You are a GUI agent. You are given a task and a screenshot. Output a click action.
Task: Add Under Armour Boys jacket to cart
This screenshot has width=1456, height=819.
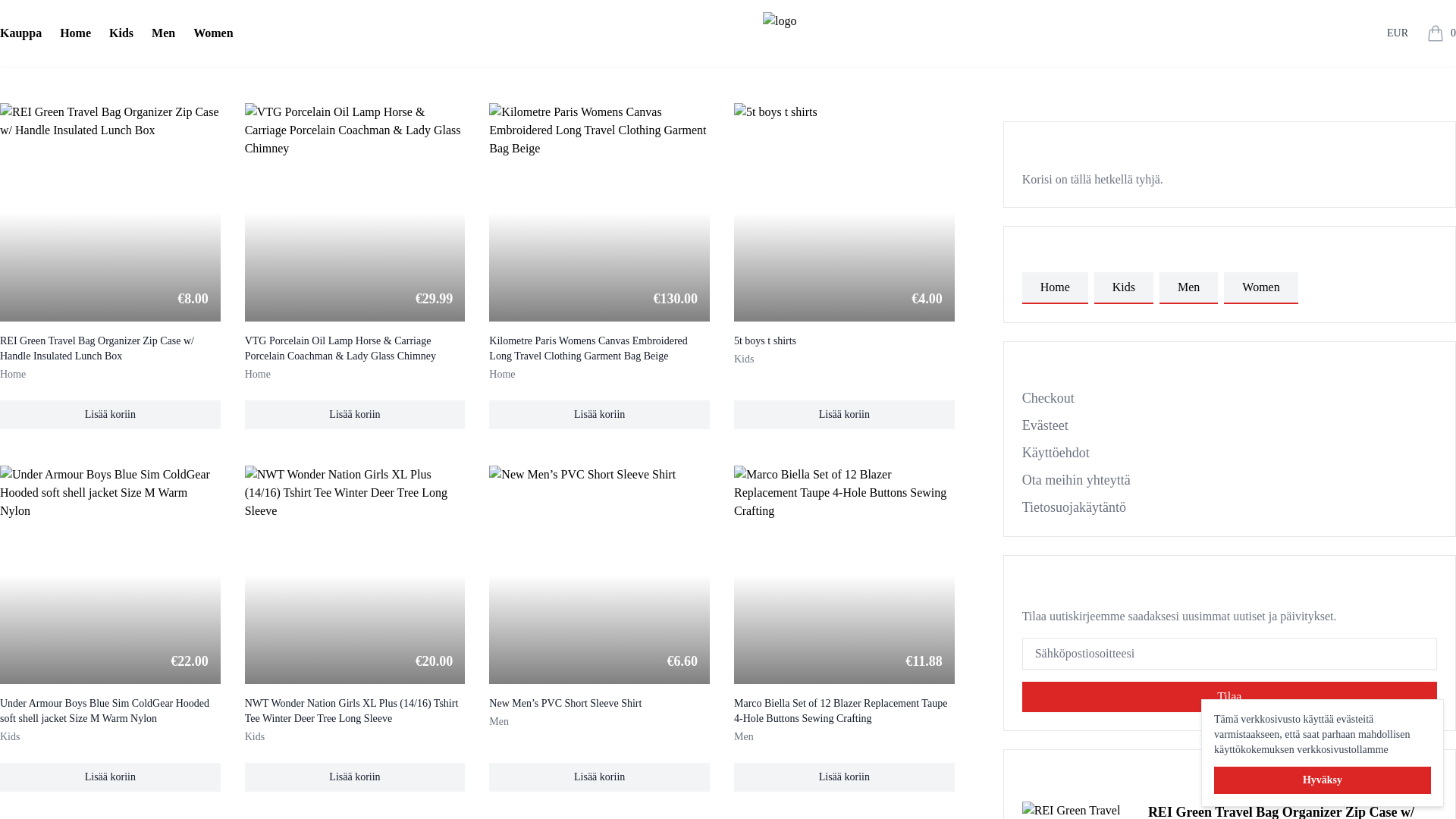click(110, 777)
